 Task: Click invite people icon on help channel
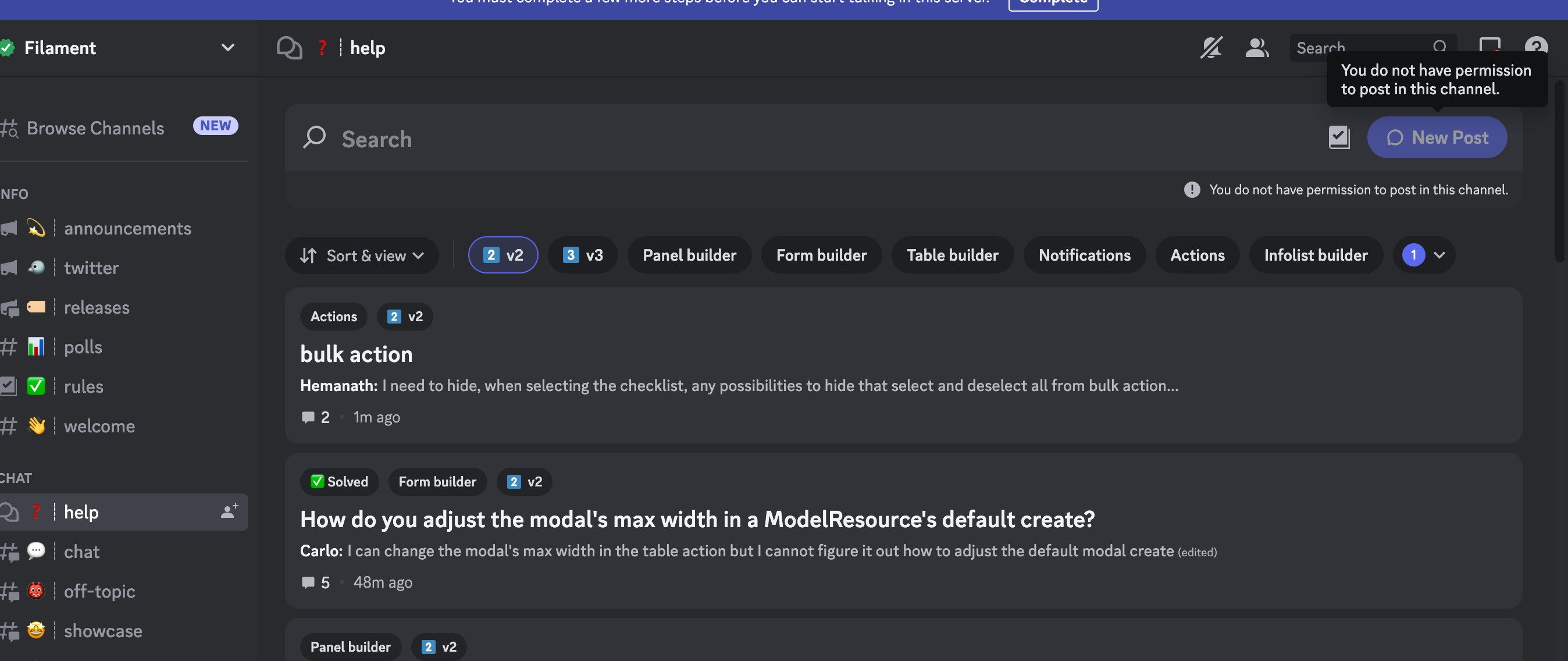tap(229, 511)
